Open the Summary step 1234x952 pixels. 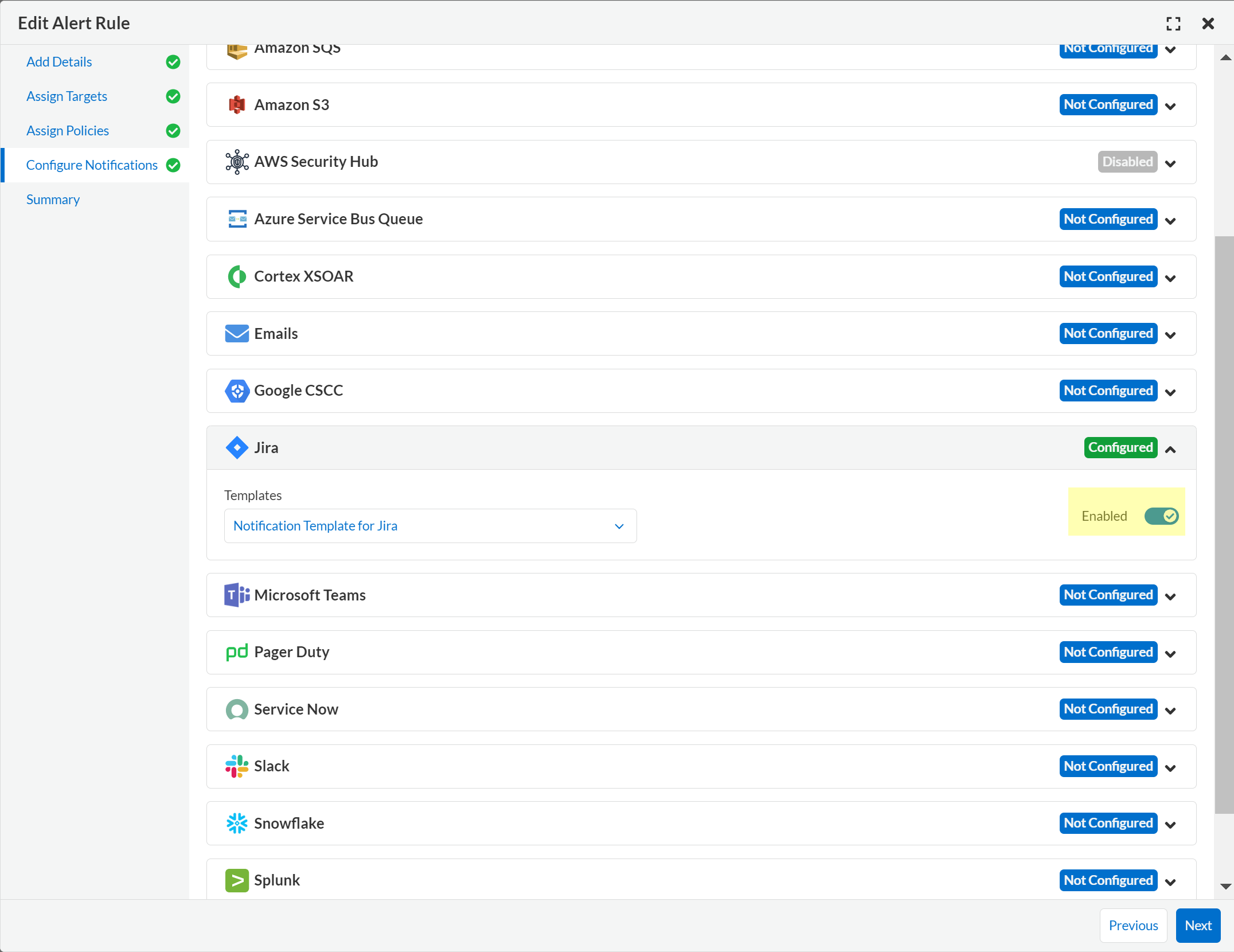coord(53,200)
